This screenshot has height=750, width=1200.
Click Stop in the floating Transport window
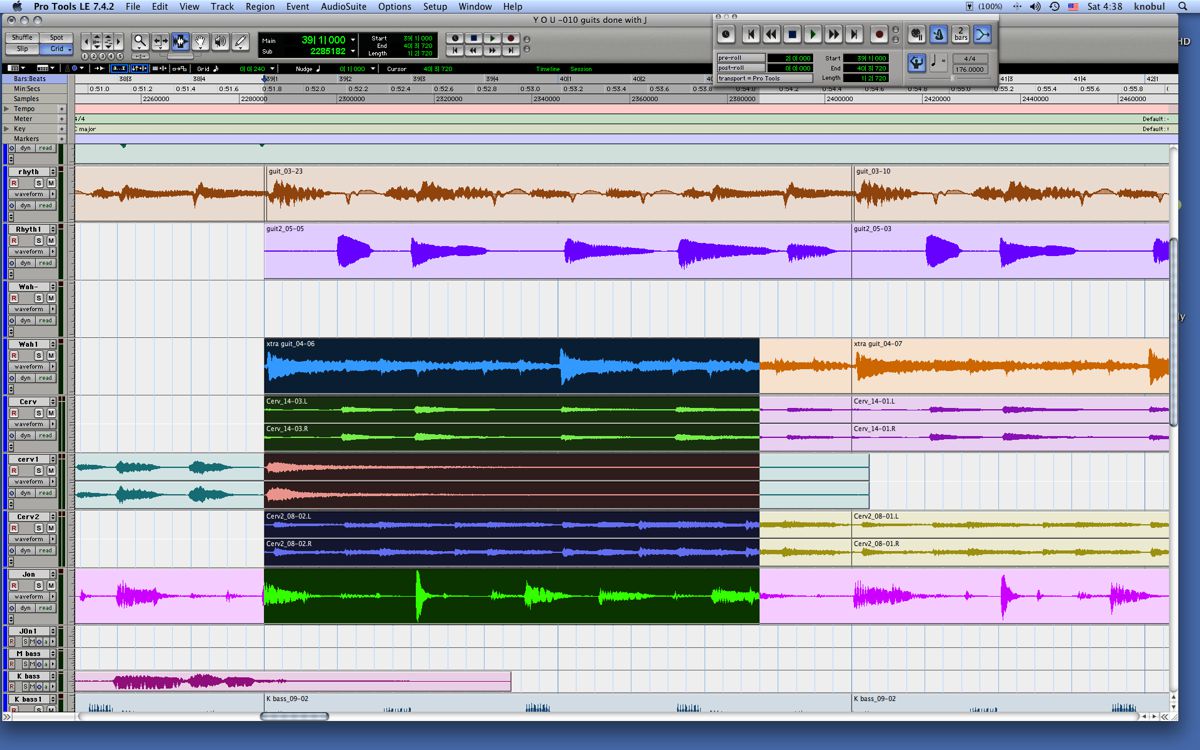pyautogui.click(x=792, y=34)
